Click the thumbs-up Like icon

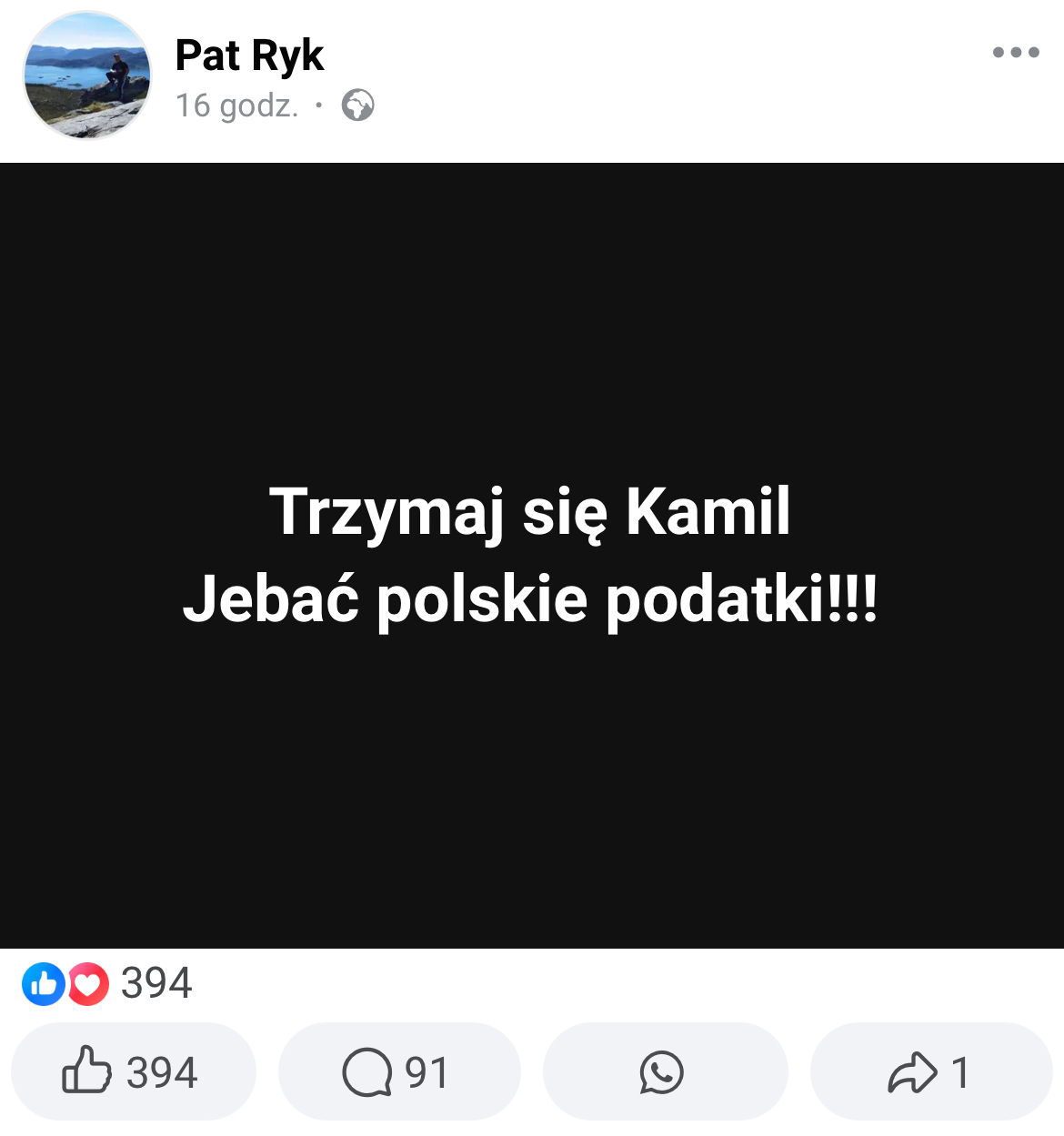tap(86, 1070)
